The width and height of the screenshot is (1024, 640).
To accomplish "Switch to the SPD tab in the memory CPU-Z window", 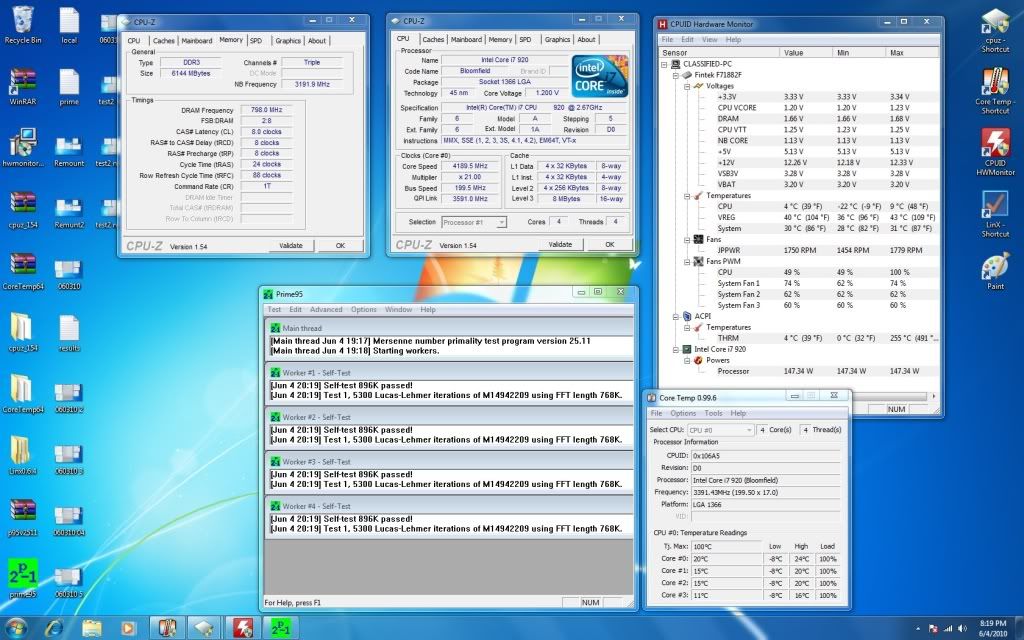I will [x=256, y=40].
